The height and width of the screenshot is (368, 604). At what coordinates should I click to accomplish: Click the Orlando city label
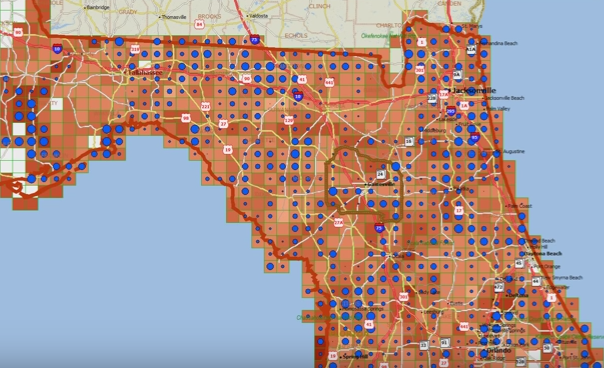(499, 350)
